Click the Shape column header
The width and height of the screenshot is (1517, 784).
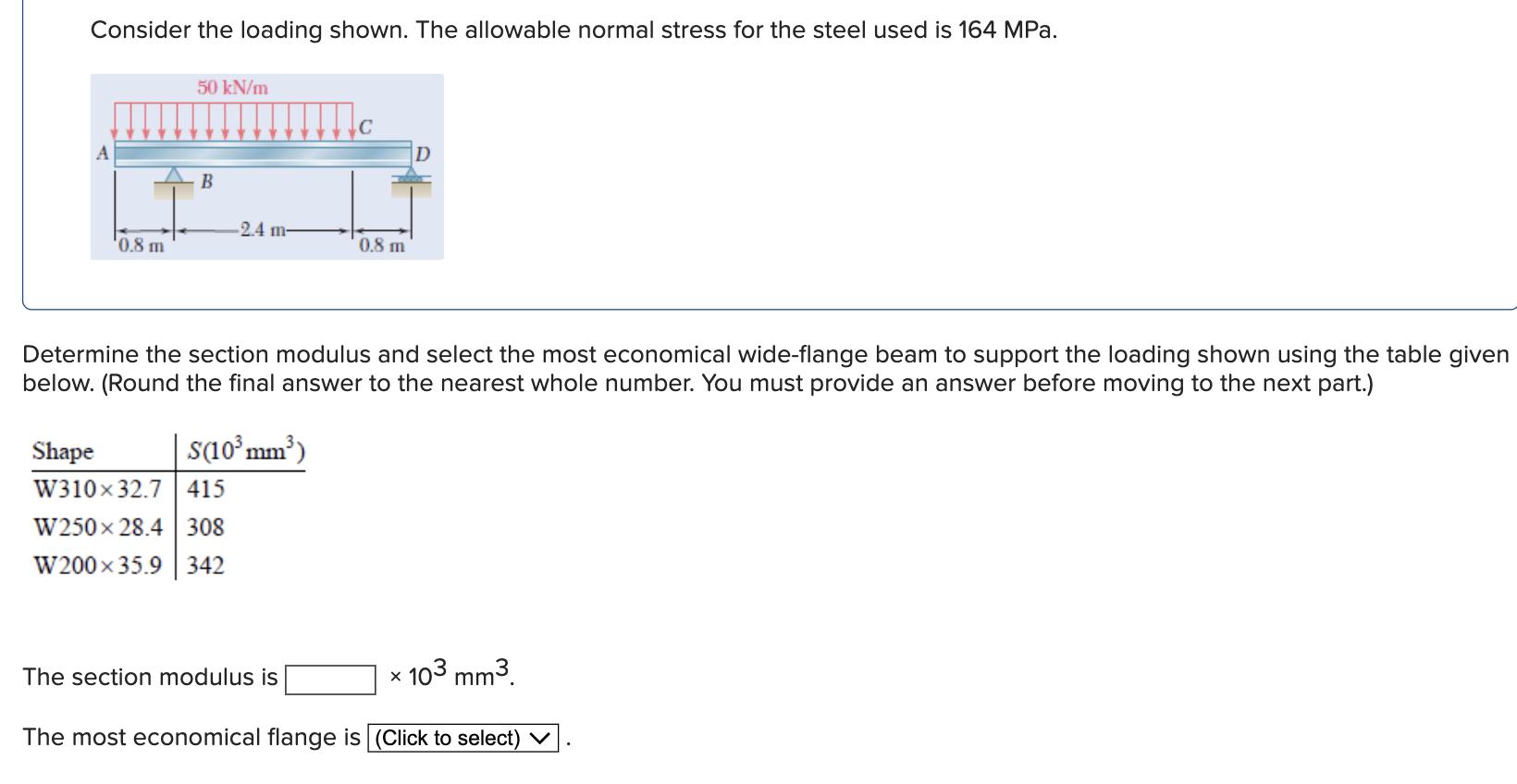pyautogui.click(x=62, y=452)
